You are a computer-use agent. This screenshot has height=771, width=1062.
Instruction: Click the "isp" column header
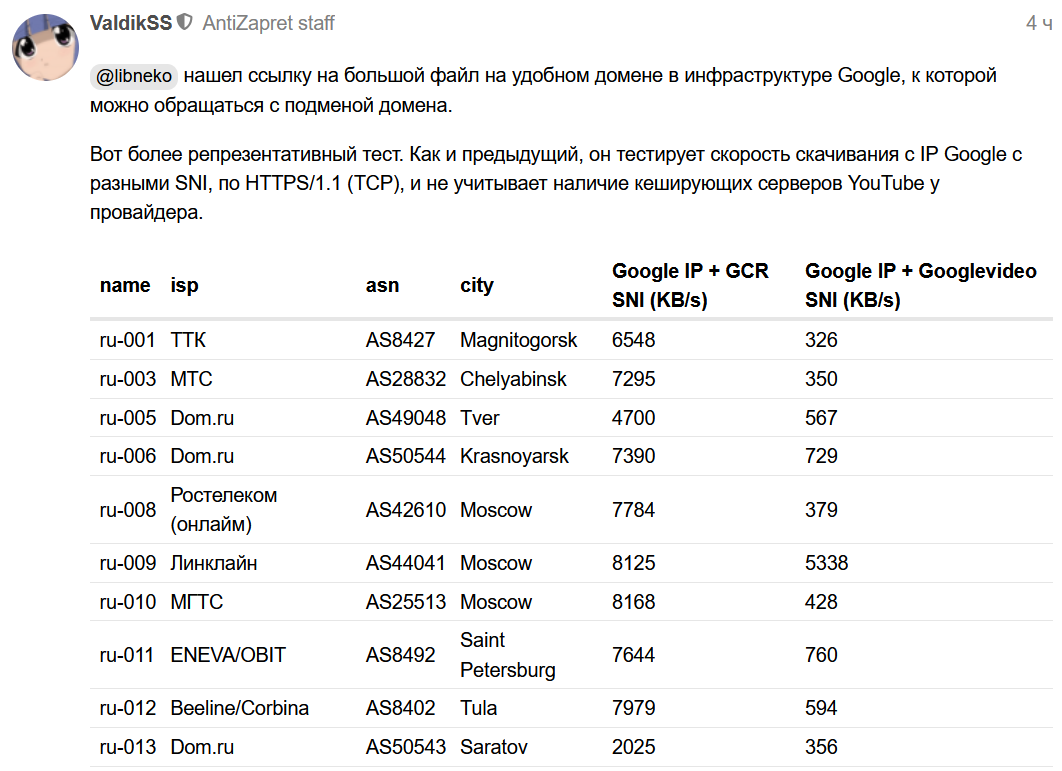185,286
